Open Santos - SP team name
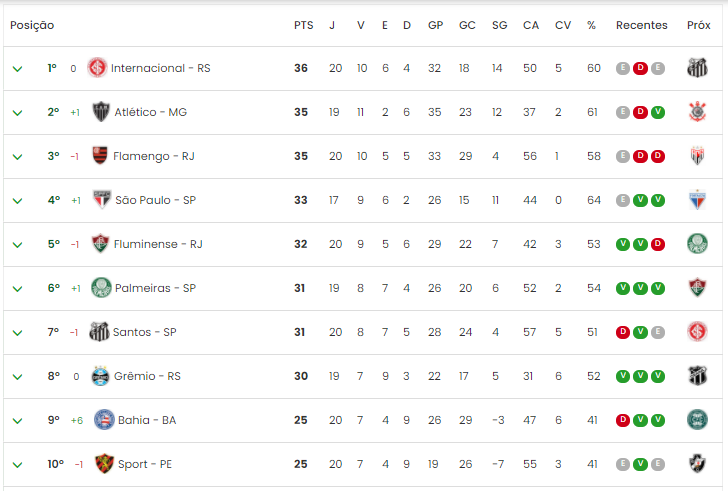The image size is (728, 491). pos(145,332)
